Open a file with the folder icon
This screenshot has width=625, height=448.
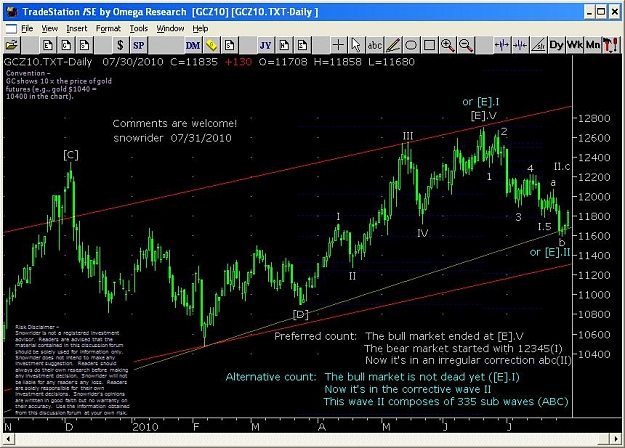pyautogui.click(x=12, y=45)
